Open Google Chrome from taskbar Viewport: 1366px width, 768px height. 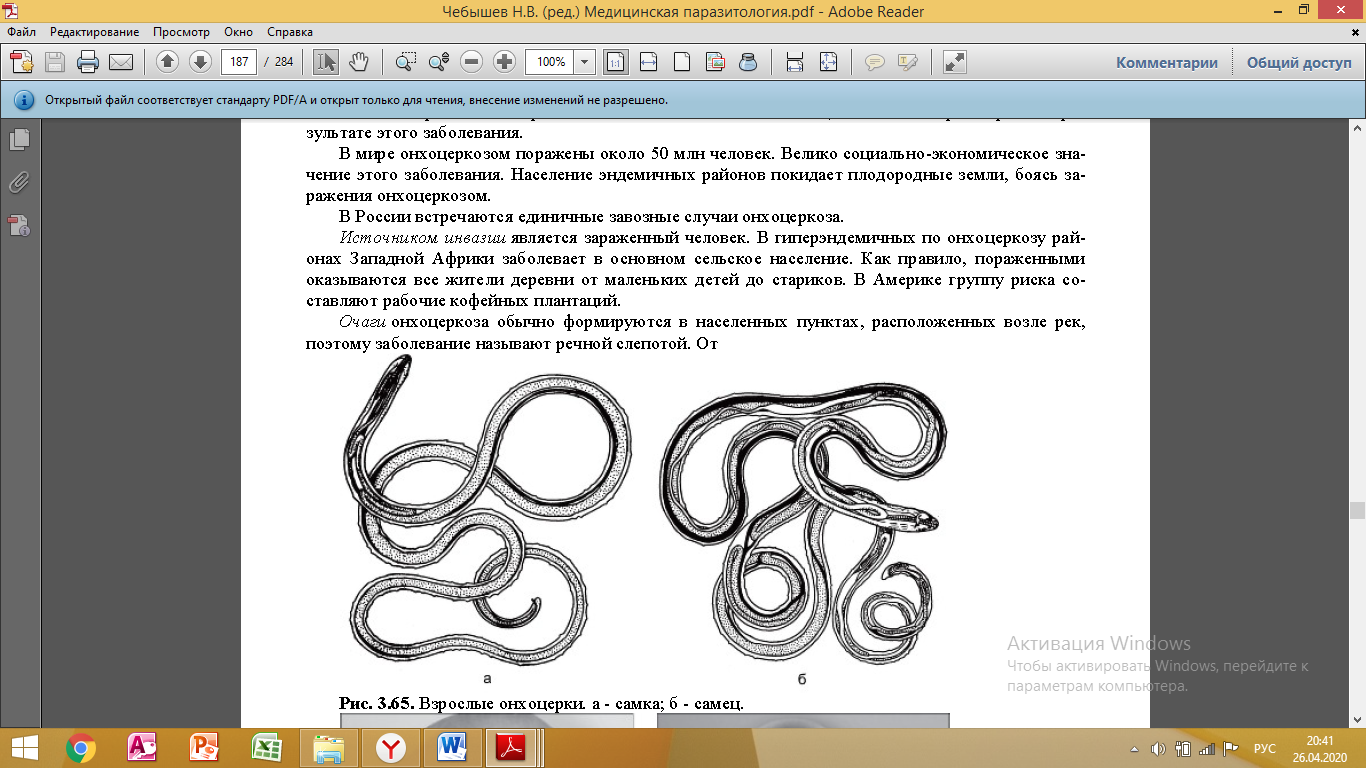(81, 747)
